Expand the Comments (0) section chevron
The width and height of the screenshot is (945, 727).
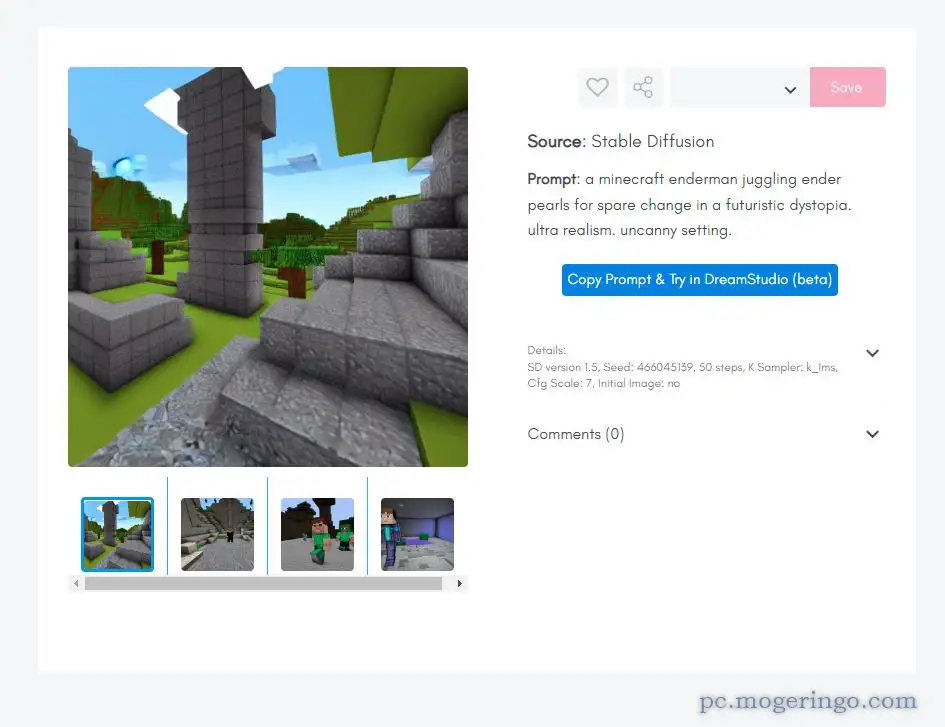pyautogui.click(x=872, y=434)
